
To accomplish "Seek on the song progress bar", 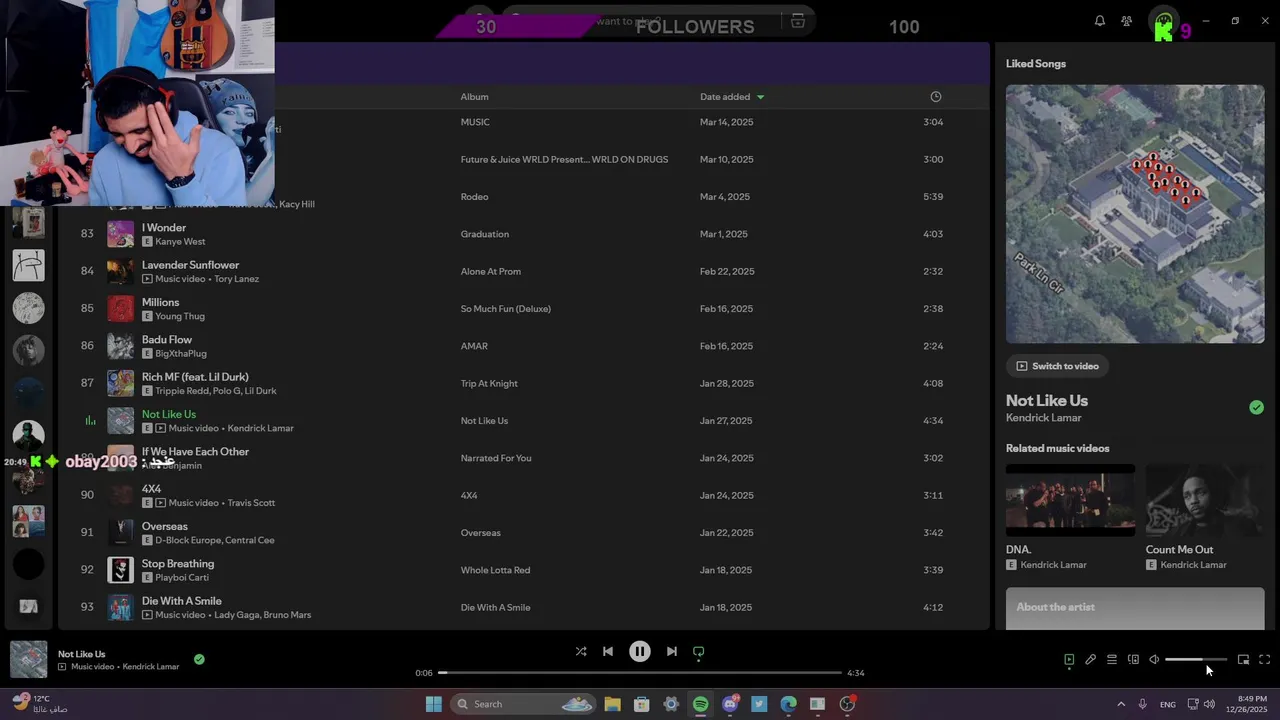I will pos(640,673).
